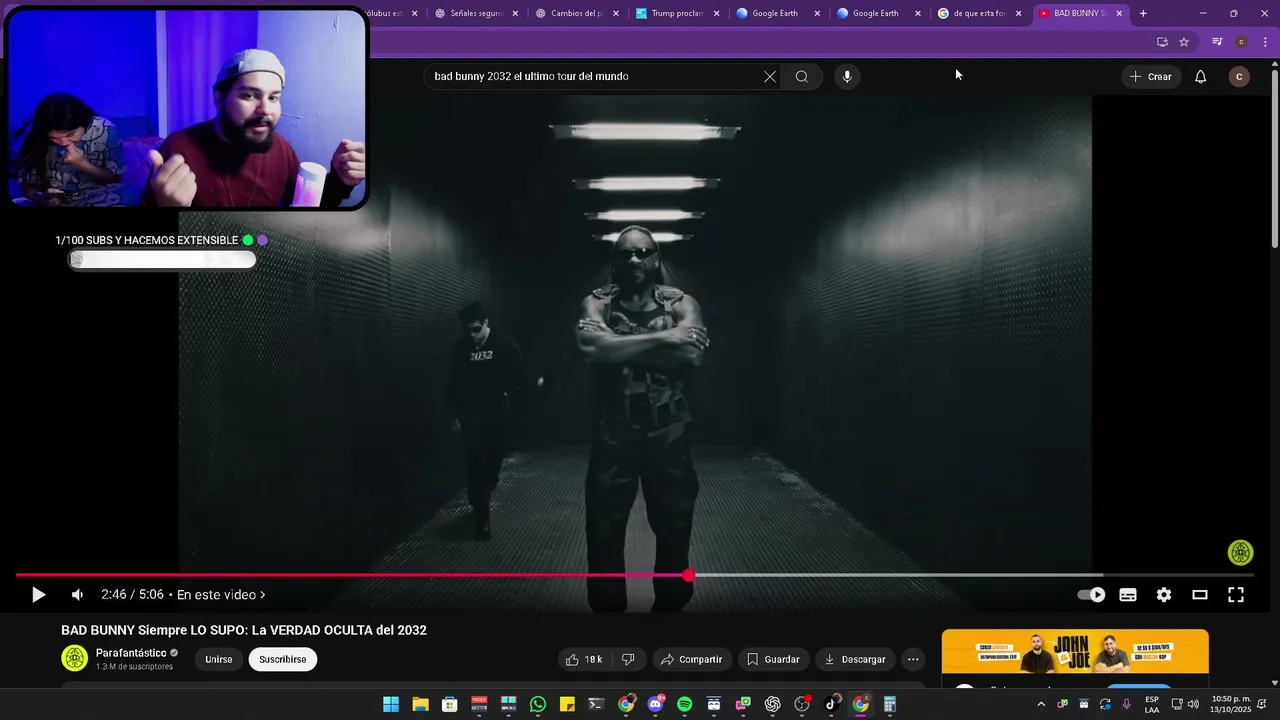Grab the page's vertical scrollbar
Image resolution: width=1280 pixels, height=720 pixels.
point(1274,160)
